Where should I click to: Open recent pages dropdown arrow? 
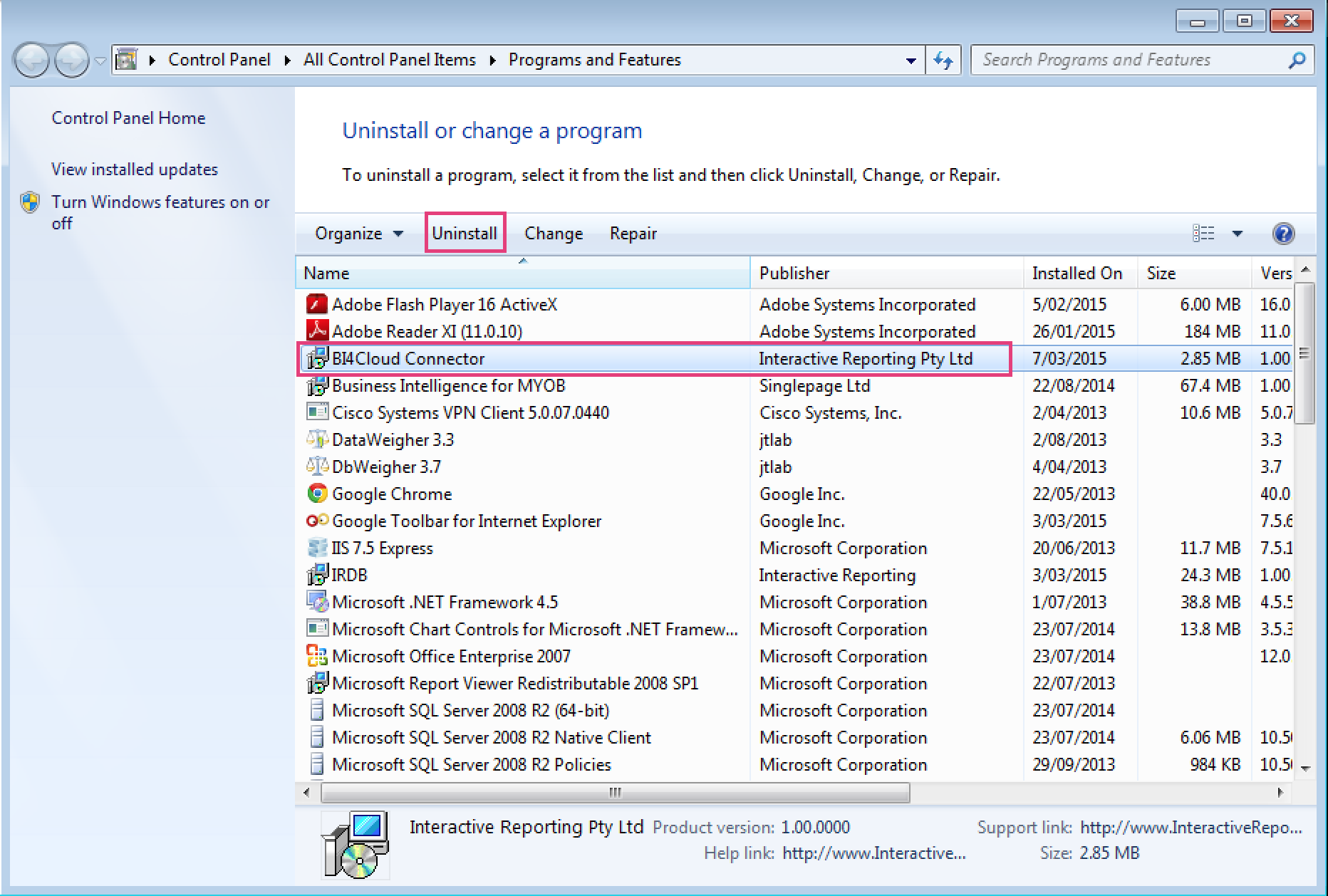click(x=100, y=61)
